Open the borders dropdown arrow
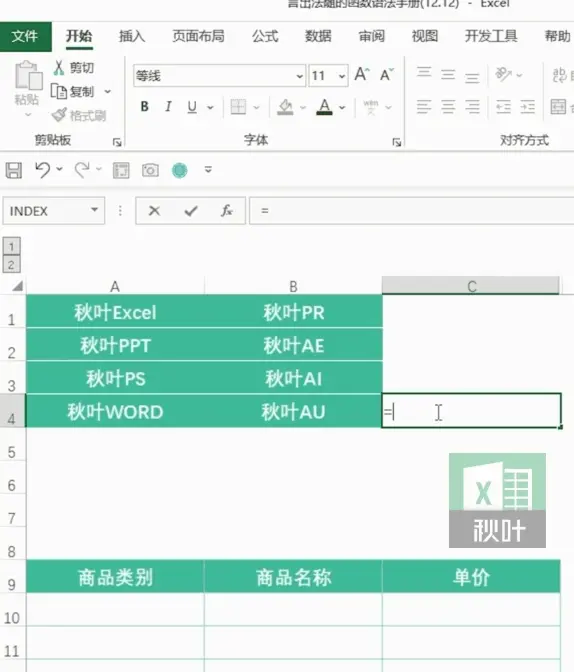Viewport: 574px width, 672px height. (256, 108)
